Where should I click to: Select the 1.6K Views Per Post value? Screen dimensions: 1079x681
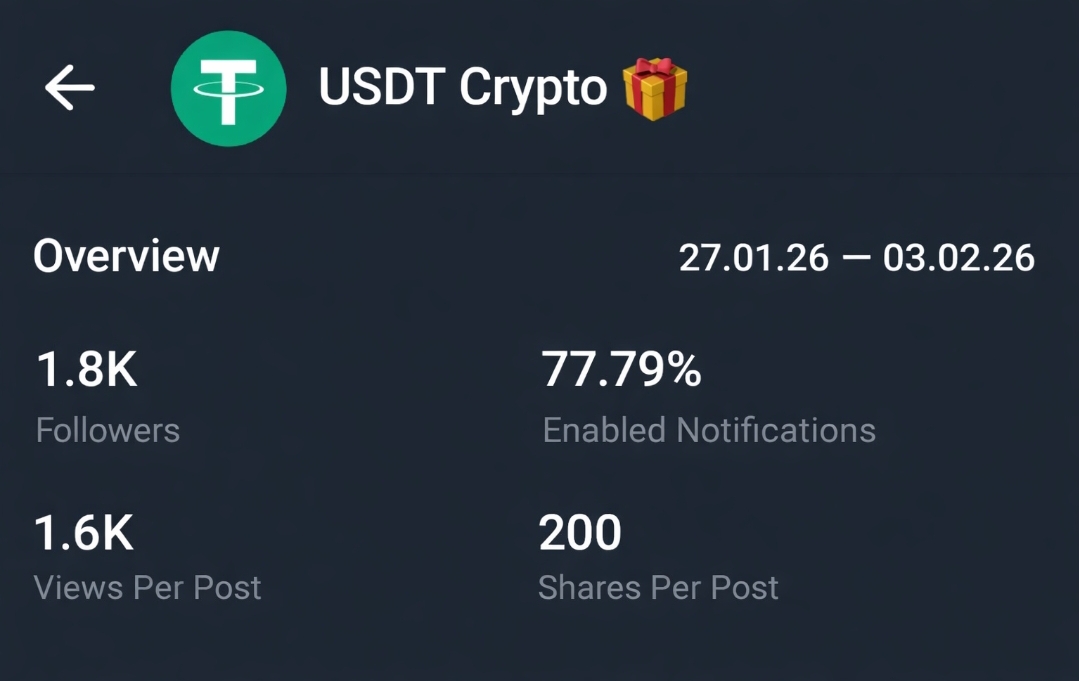pyautogui.click(x=84, y=531)
